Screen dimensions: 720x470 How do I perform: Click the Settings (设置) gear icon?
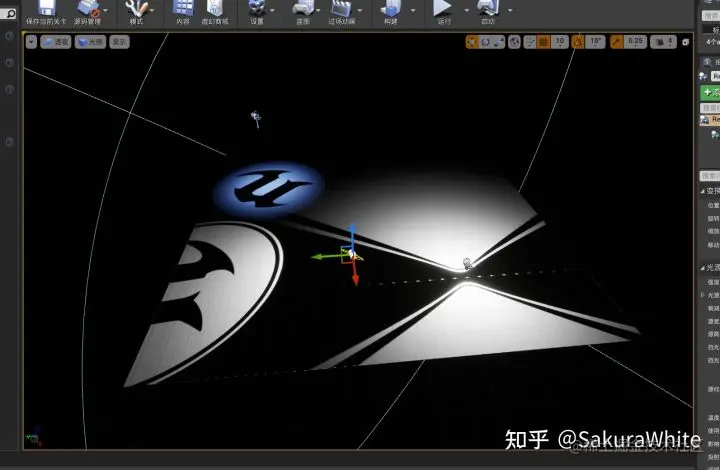pos(257,7)
